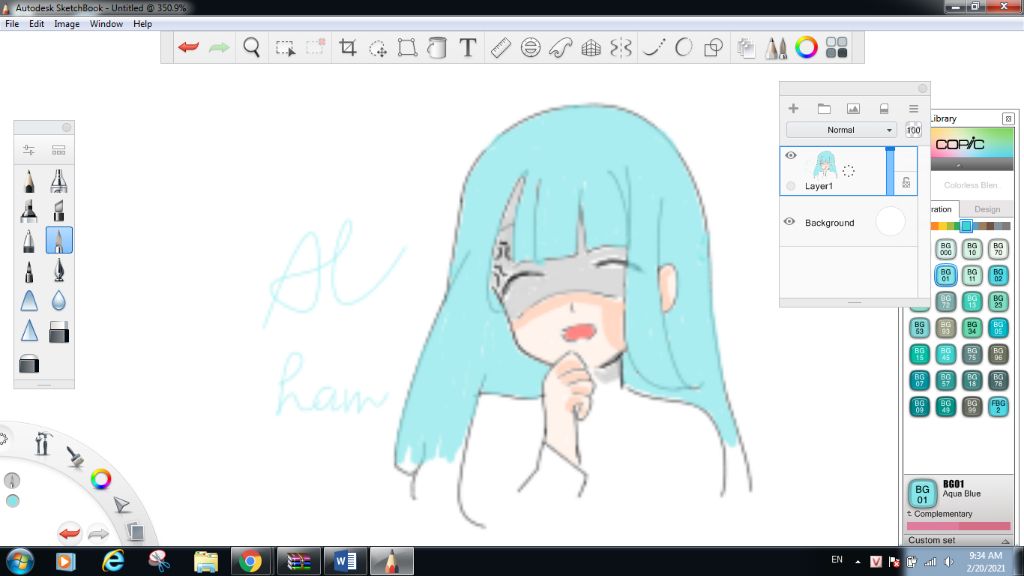
Task: Click lagoon undo red arrow
Action: coord(69,533)
